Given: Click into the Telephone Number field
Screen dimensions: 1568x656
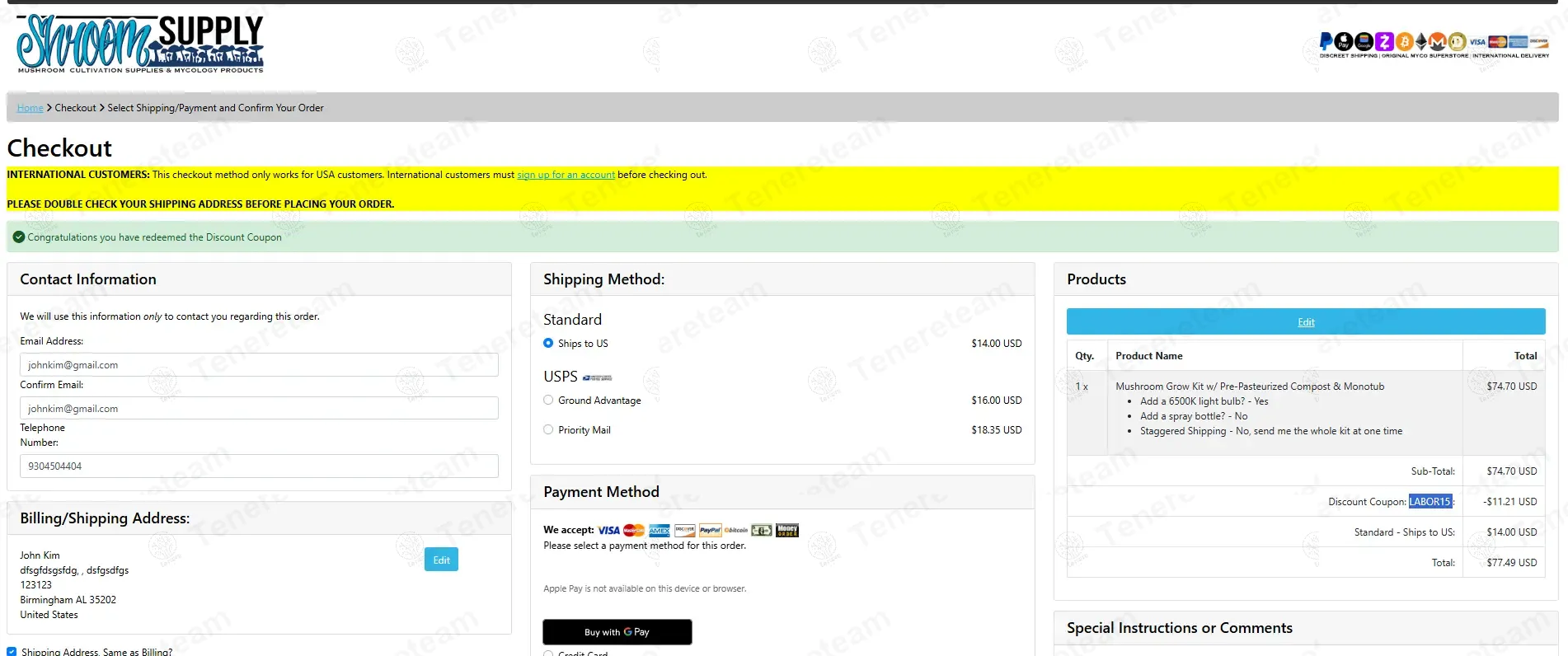Looking at the screenshot, I should coord(259,466).
